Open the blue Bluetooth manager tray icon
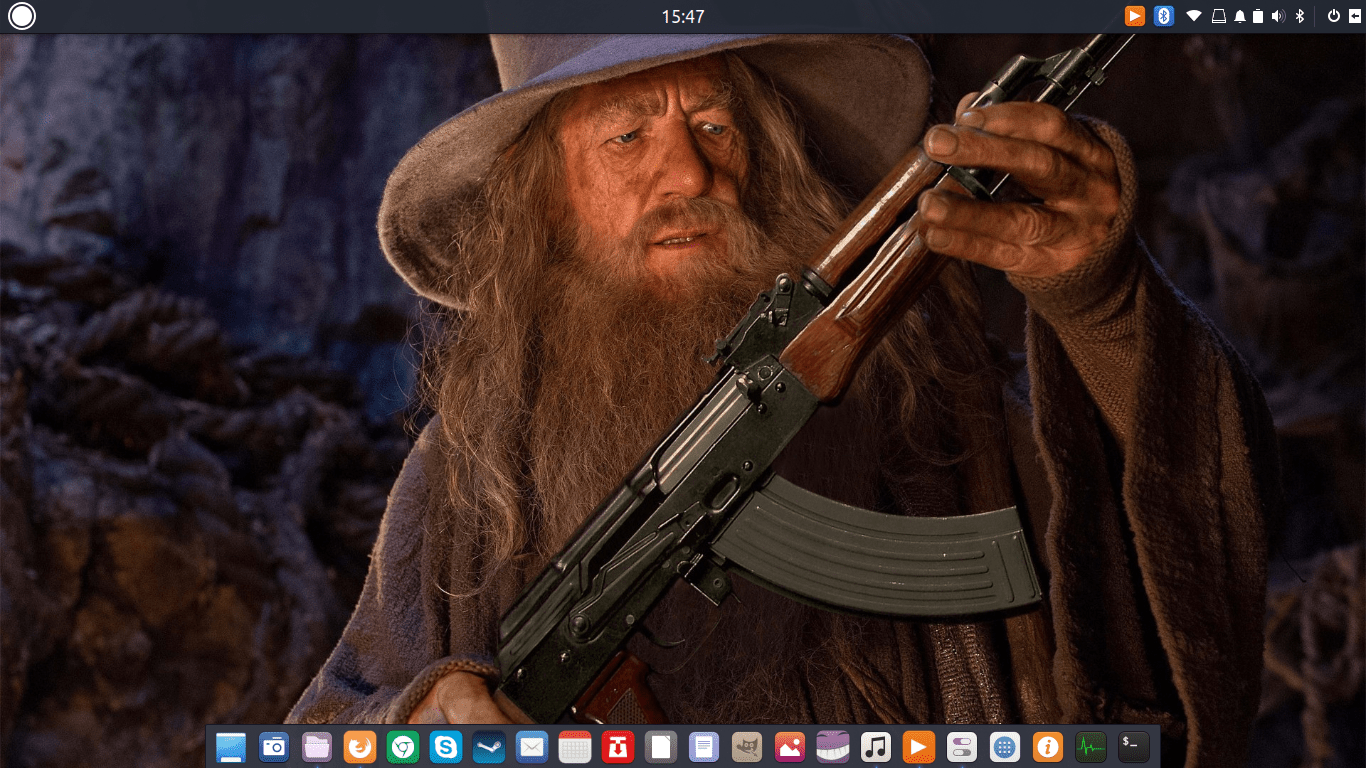Screen dimensions: 1366x768 [x=1163, y=16]
